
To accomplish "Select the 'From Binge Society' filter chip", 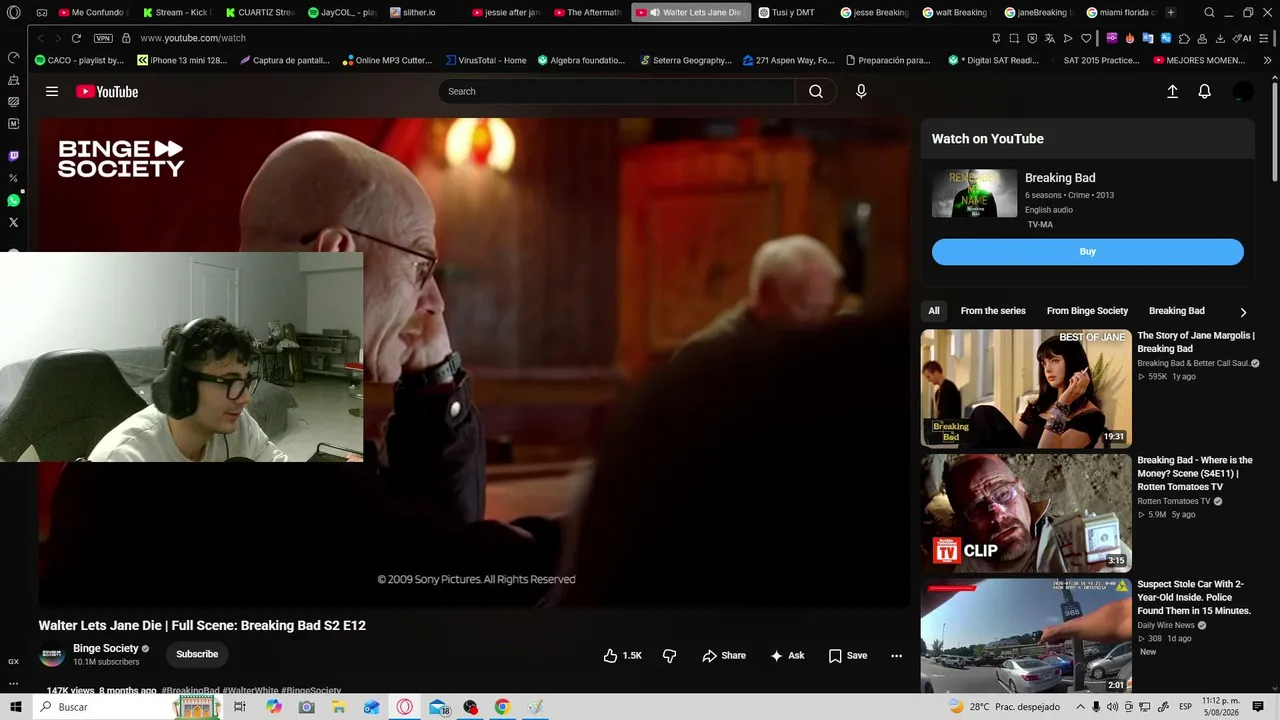I will pos(1087,311).
